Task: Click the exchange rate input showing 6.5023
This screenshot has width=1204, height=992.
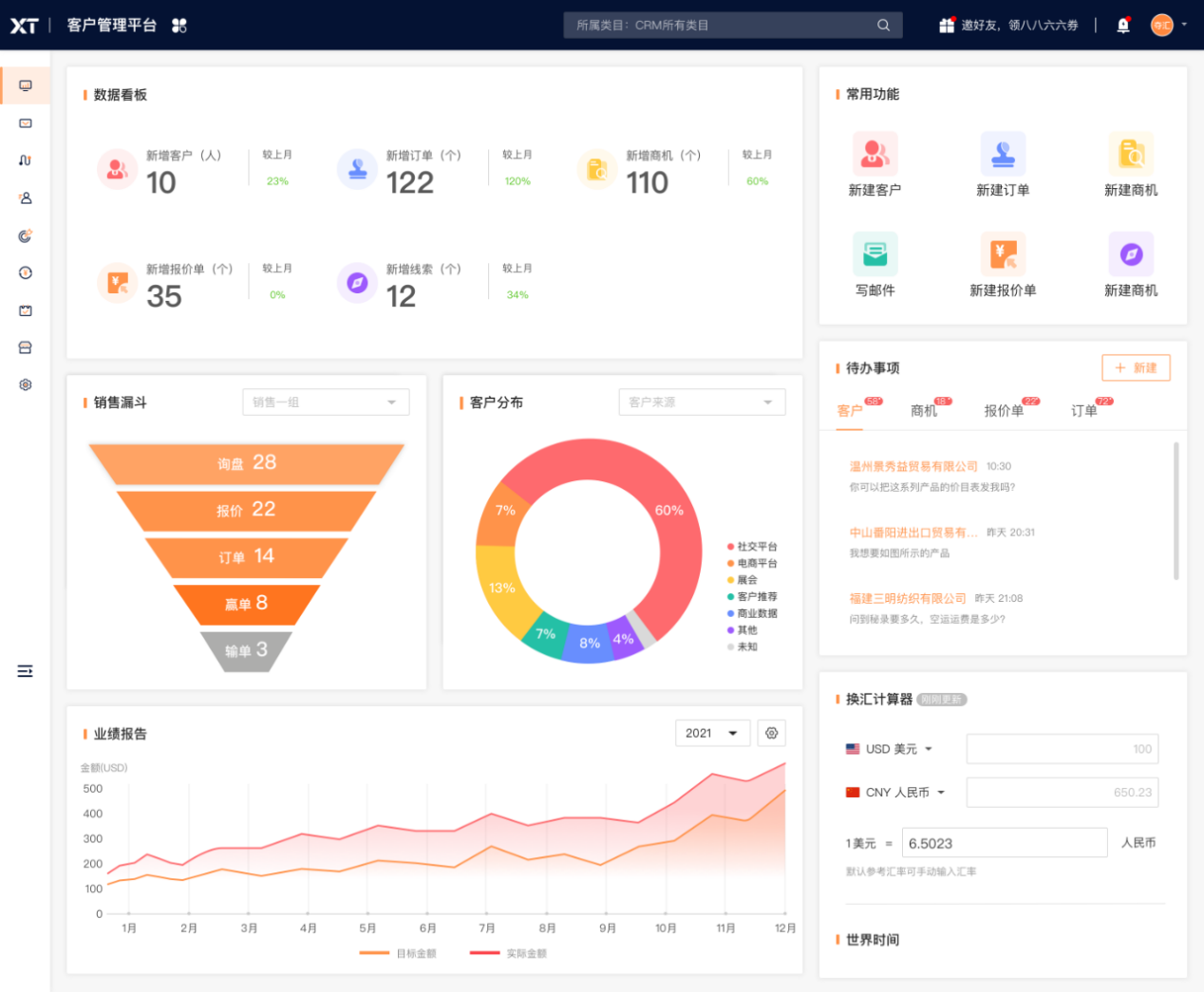Action: 1004,842
